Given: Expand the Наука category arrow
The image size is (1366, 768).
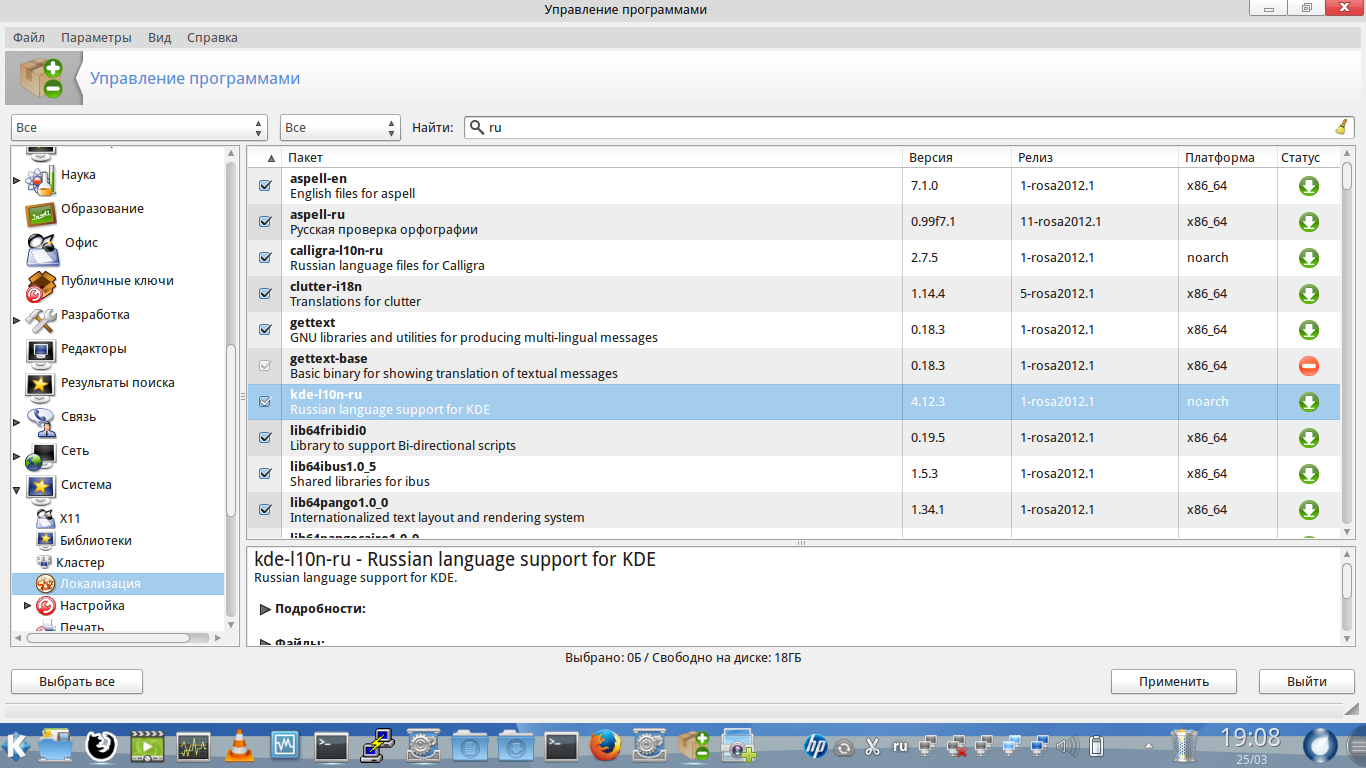Looking at the screenshot, I should coord(16,181).
